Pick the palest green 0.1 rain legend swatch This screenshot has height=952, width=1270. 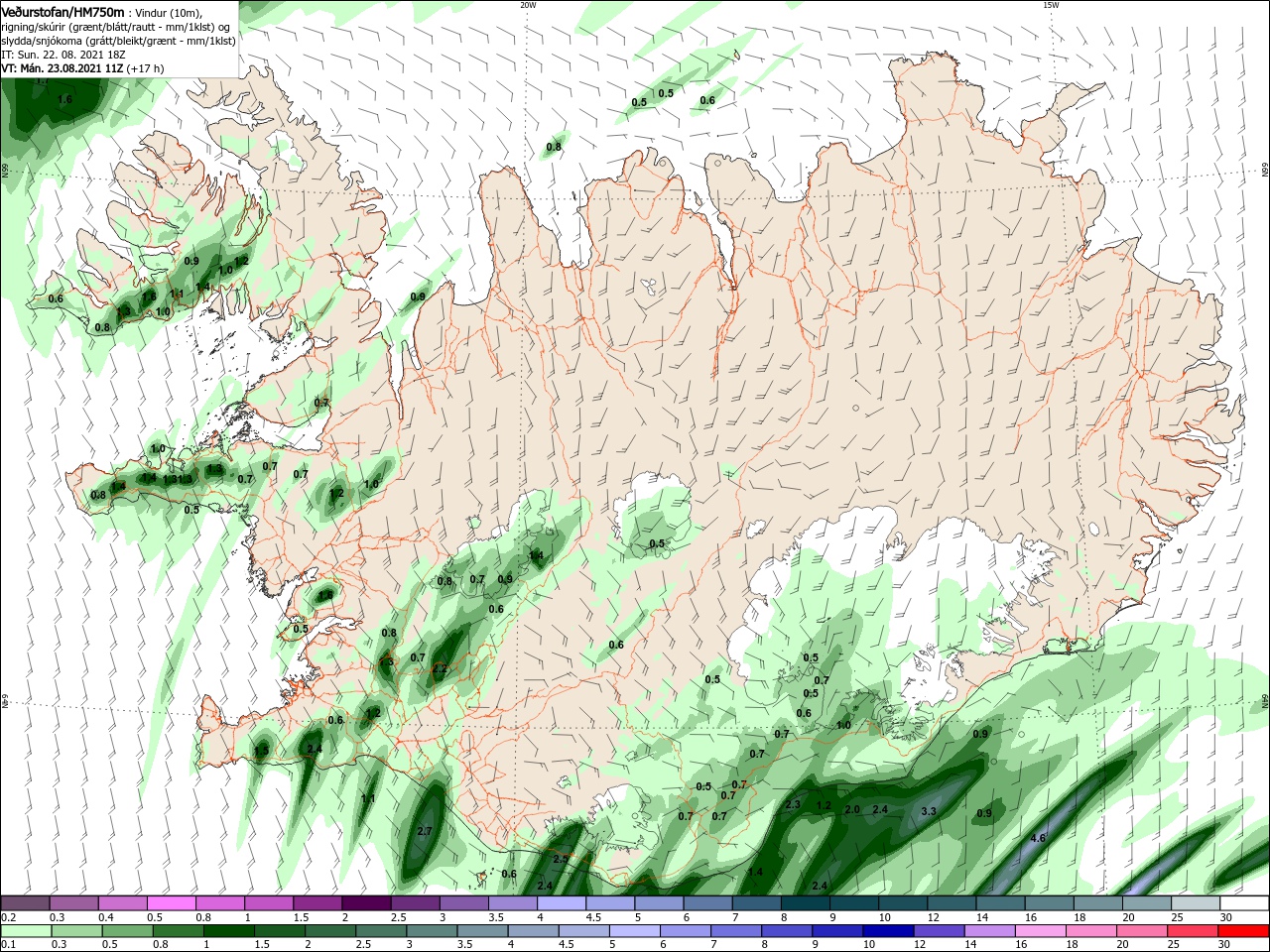(25, 931)
